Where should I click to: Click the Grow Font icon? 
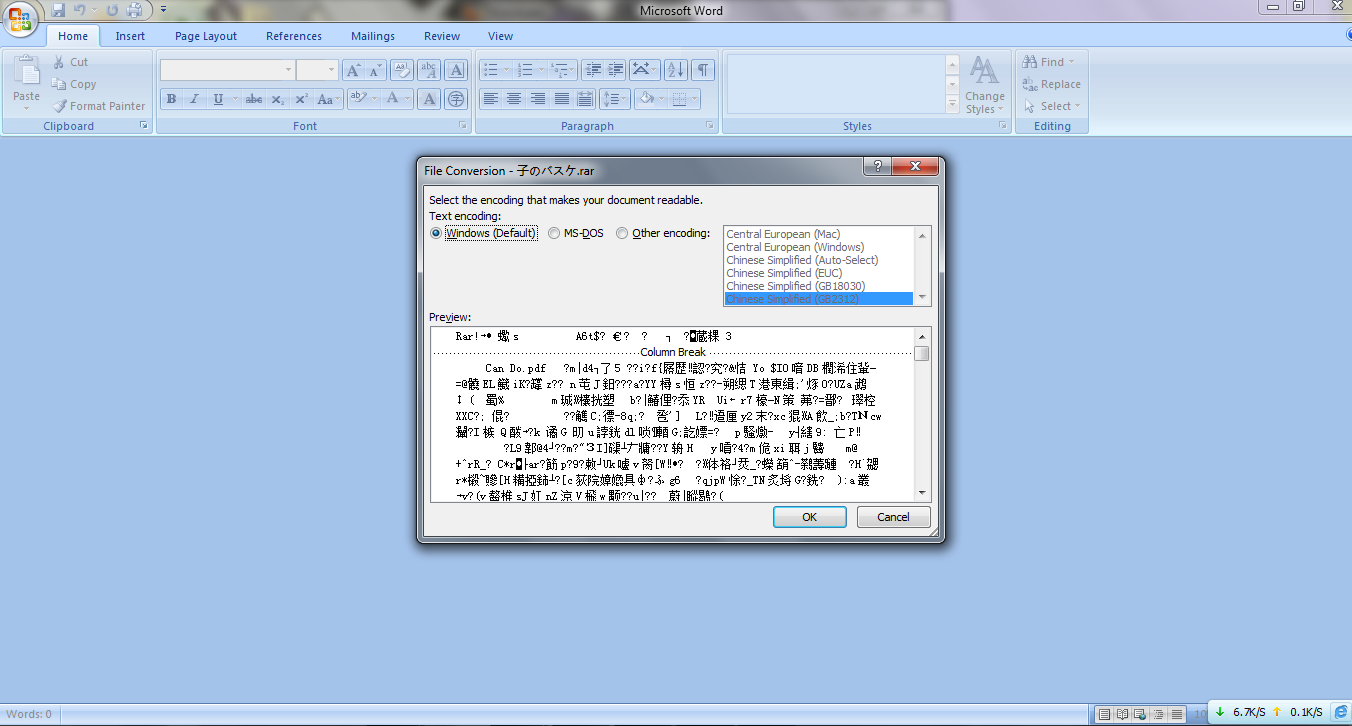coord(353,70)
